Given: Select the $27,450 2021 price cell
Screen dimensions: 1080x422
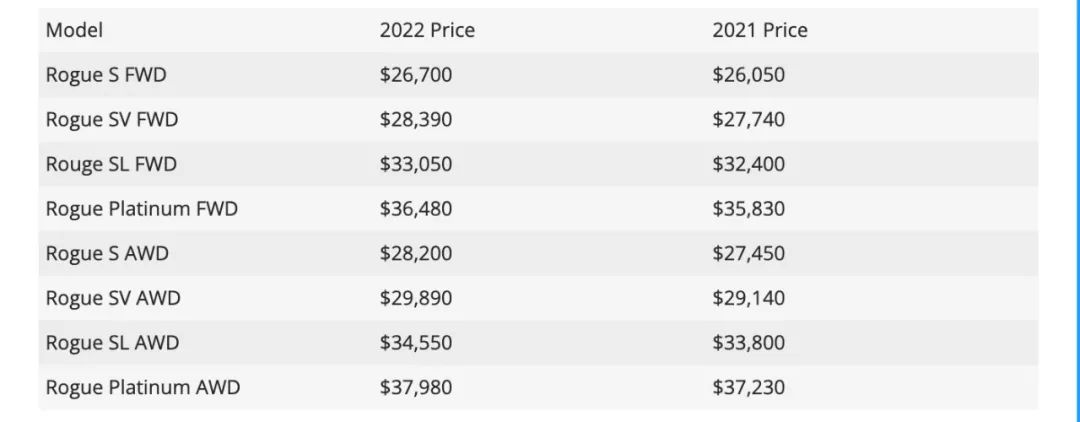Looking at the screenshot, I should pos(749,253).
